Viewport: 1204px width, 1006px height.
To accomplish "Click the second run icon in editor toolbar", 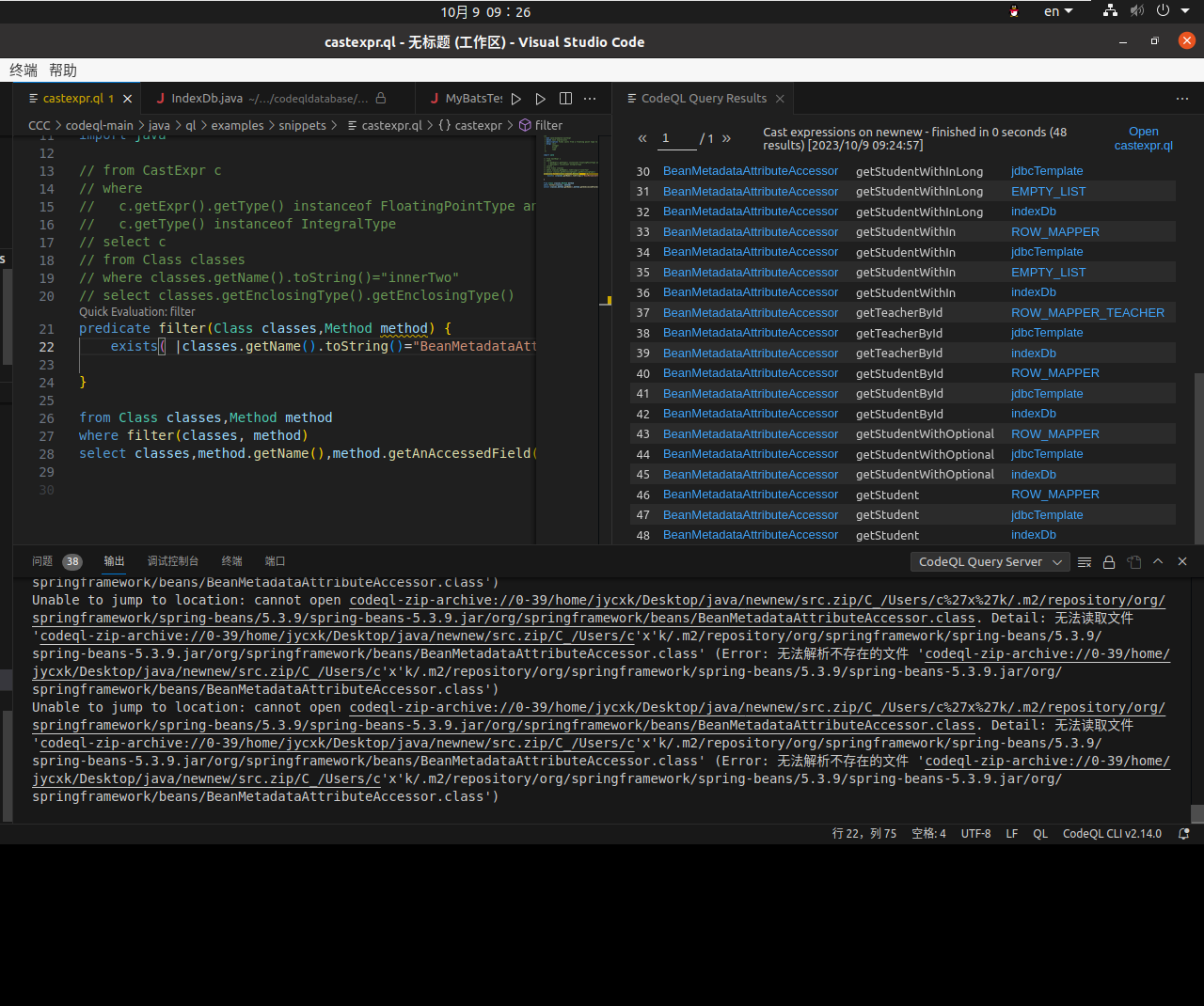I will coord(541,99).
